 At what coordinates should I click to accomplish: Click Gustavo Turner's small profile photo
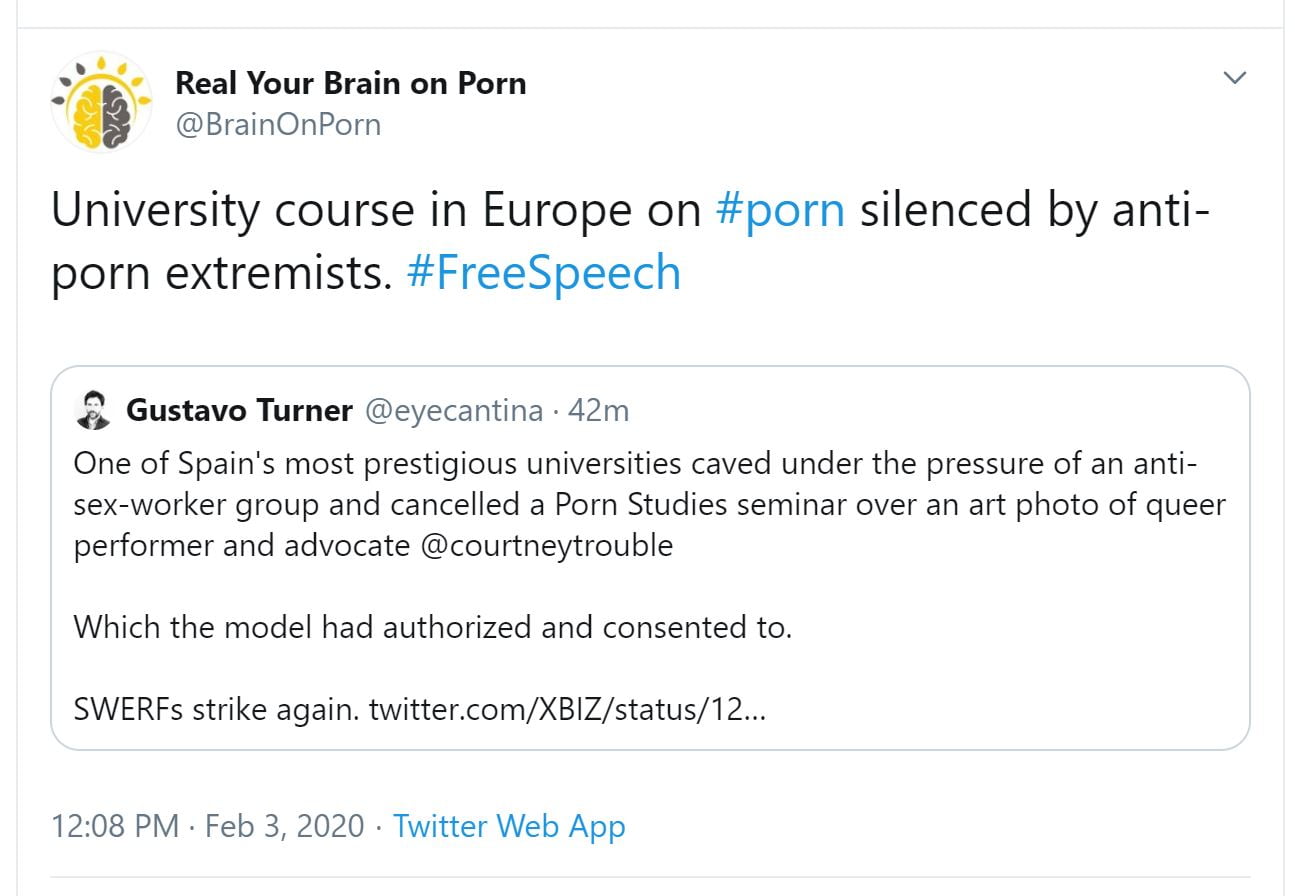[93, 410]
